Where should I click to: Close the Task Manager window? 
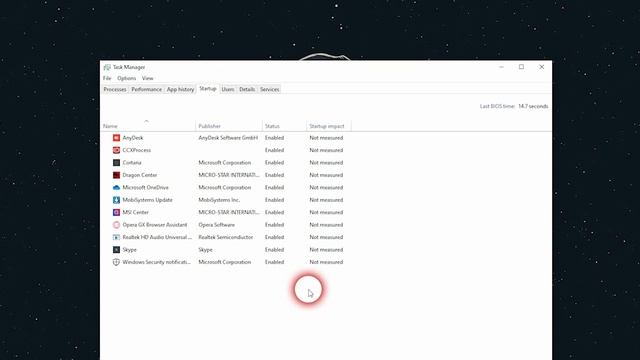[x=542, y=67]
